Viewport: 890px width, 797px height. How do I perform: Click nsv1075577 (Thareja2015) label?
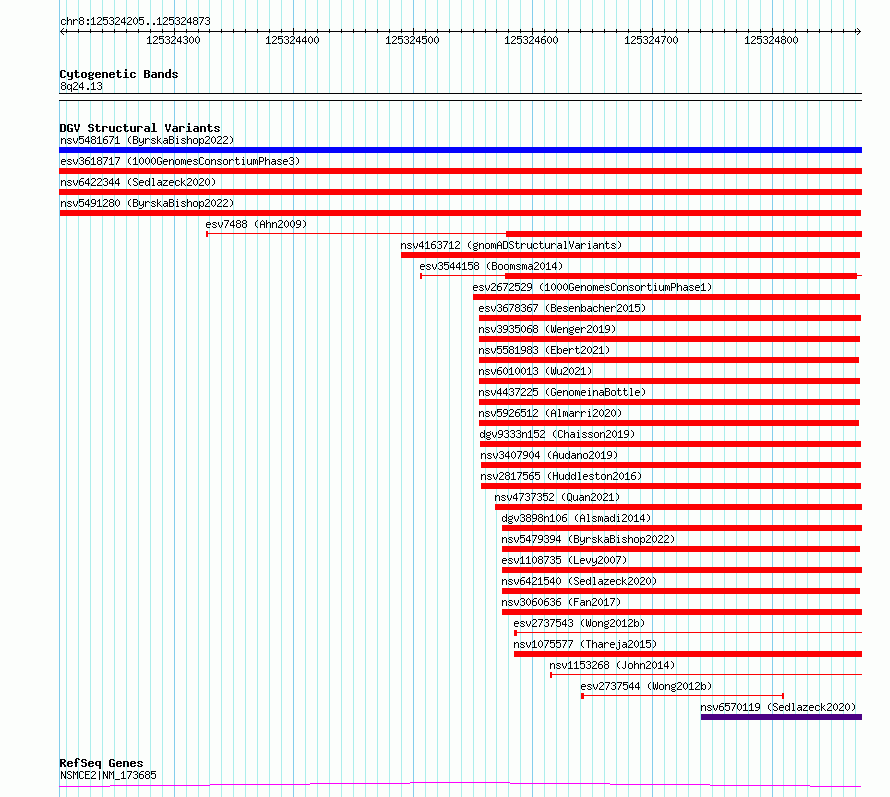[x=585, y=644]
